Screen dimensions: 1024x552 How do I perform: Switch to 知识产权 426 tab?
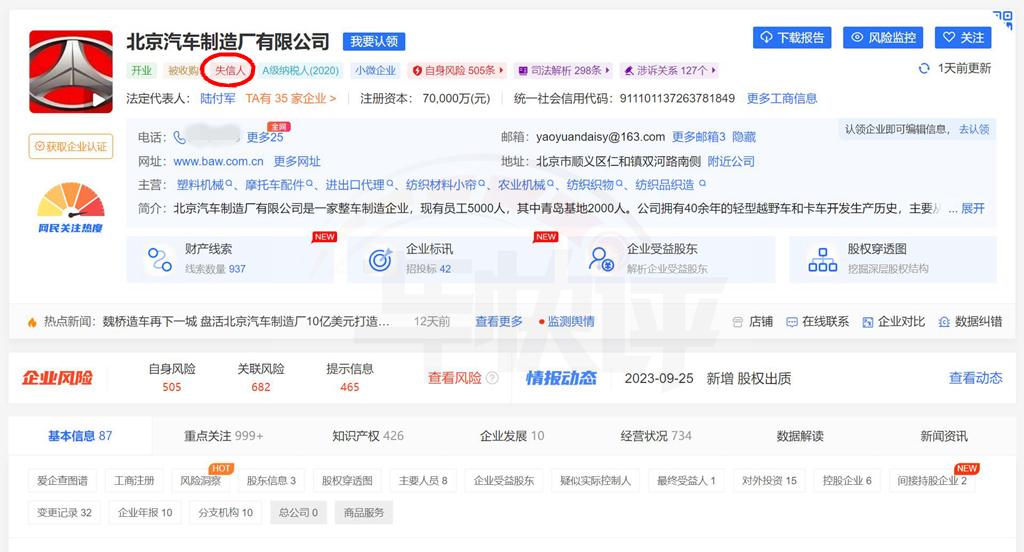(x=368, y=436)
